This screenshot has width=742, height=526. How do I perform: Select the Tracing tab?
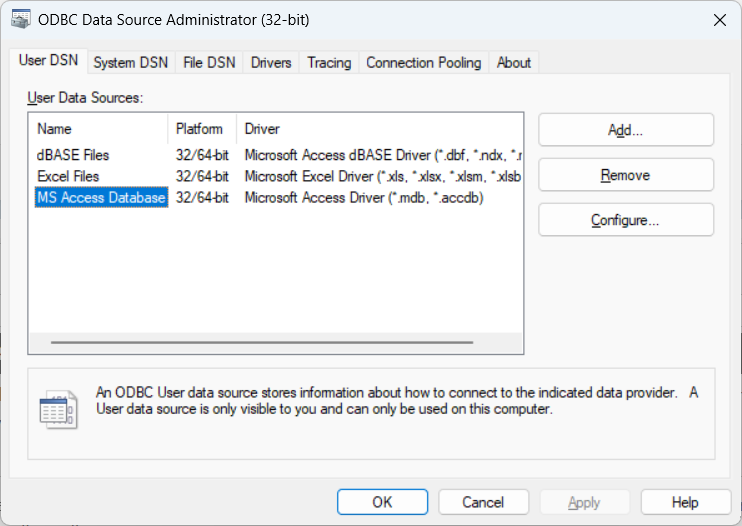[x=329, y=62]
